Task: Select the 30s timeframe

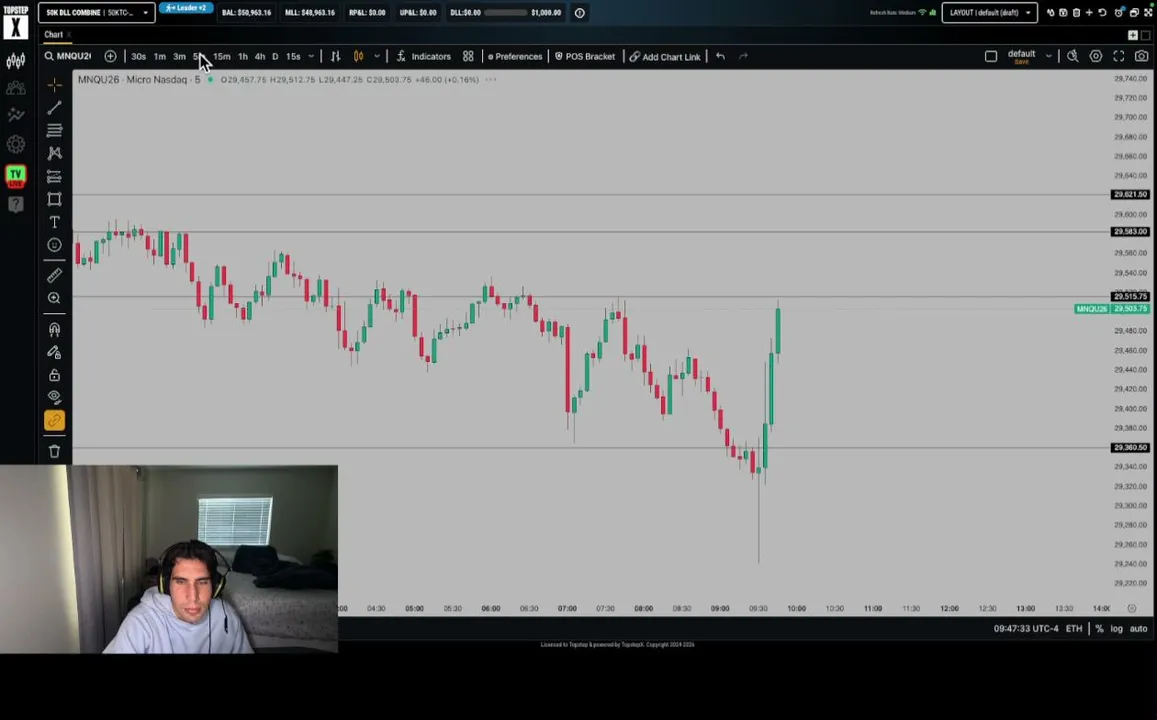Action: tap(138, 57)
